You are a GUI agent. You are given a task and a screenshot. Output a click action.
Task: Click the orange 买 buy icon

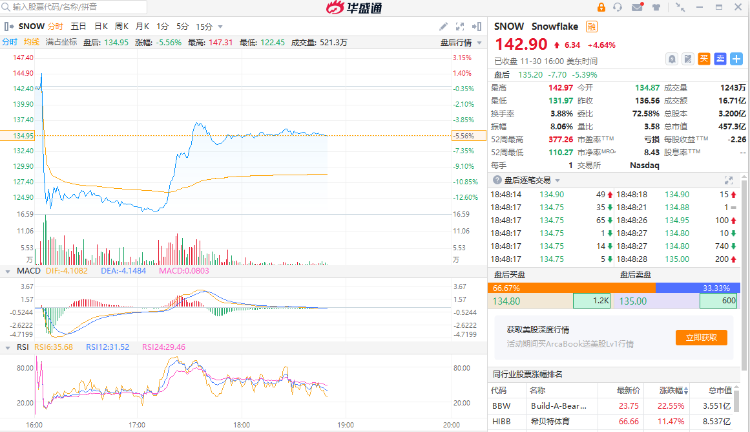coord(703,58)
